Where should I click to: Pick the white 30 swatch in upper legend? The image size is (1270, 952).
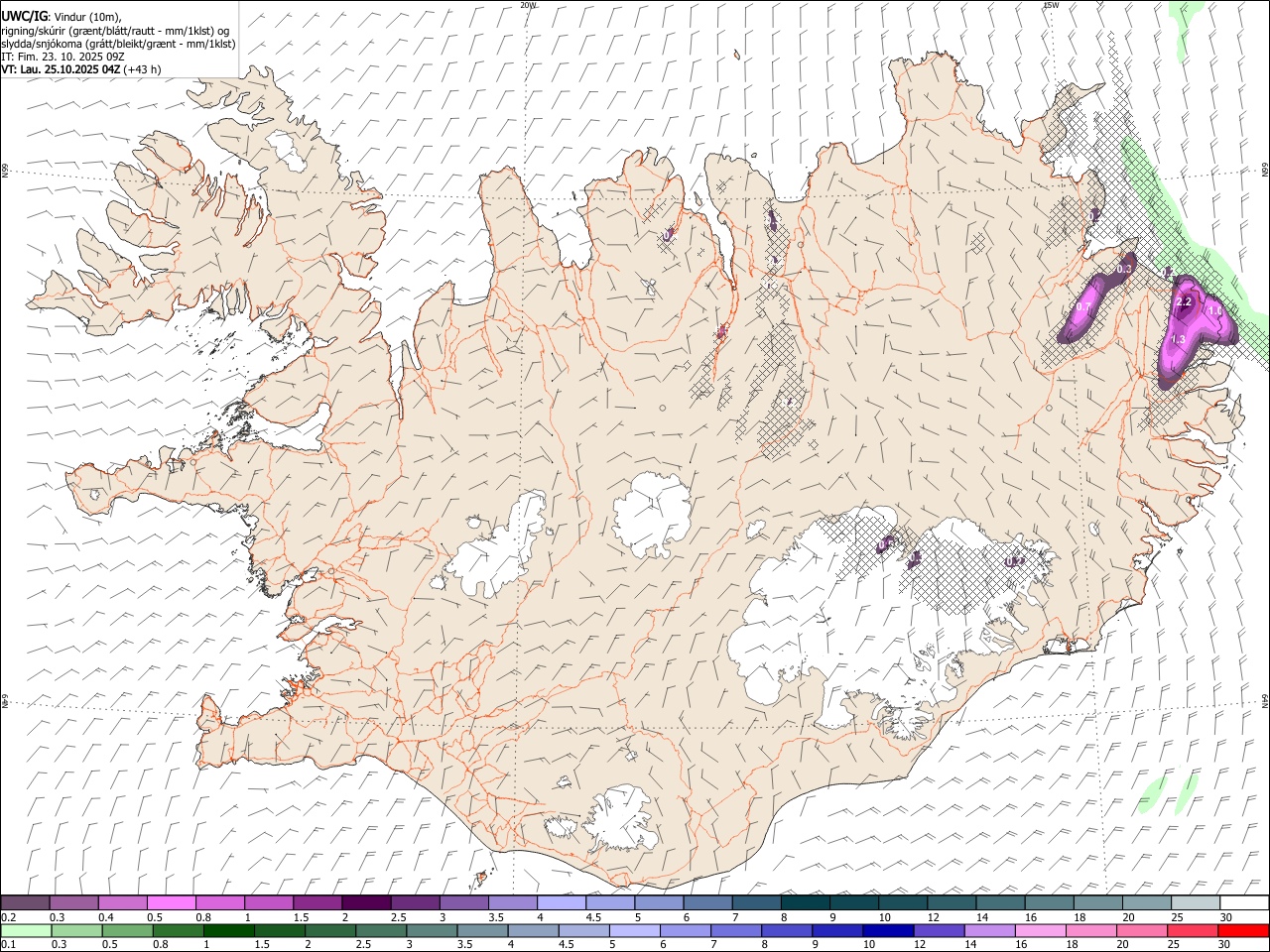point(1244,902)
